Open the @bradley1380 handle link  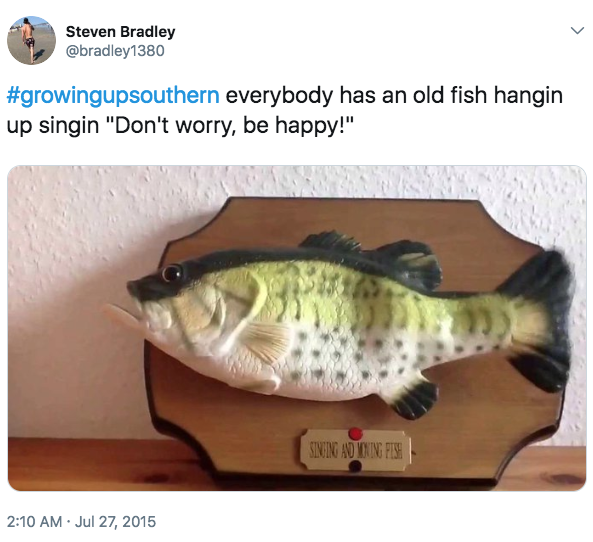pyautogui.click(x=115, y=50)
